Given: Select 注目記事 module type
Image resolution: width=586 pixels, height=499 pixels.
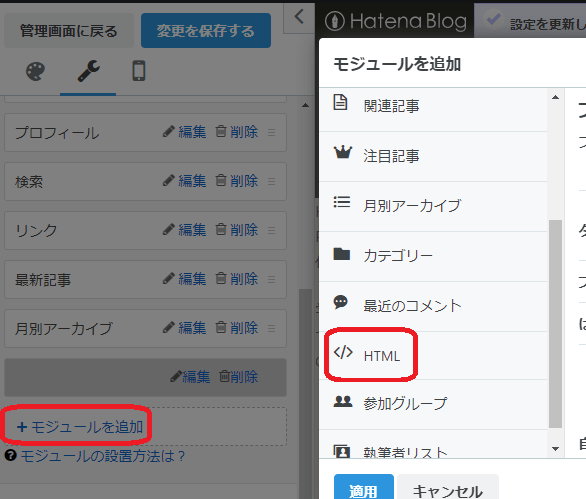Looking at the screenshot, I should pos(433,157).
